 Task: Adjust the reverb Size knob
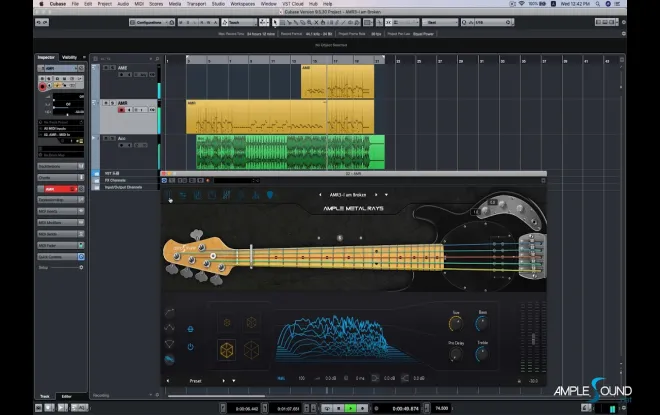(x=455, y=324)
